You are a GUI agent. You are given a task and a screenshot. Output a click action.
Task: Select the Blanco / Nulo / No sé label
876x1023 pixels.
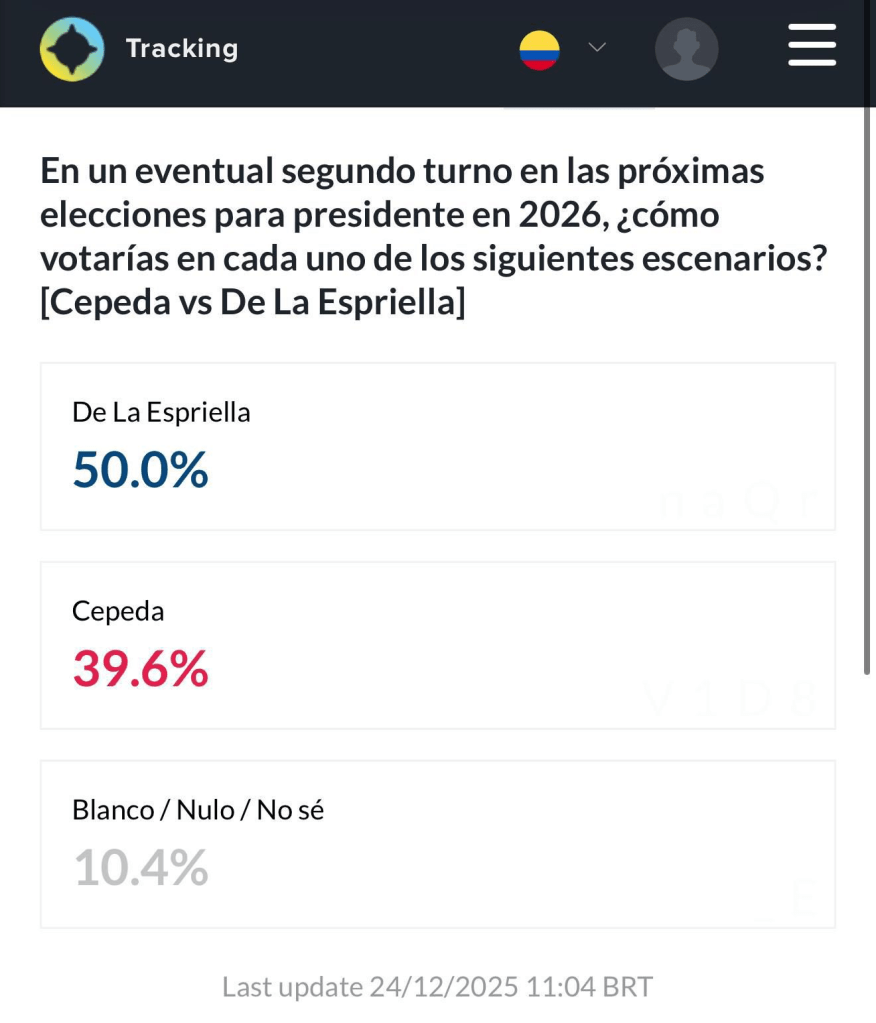(198, 810)
